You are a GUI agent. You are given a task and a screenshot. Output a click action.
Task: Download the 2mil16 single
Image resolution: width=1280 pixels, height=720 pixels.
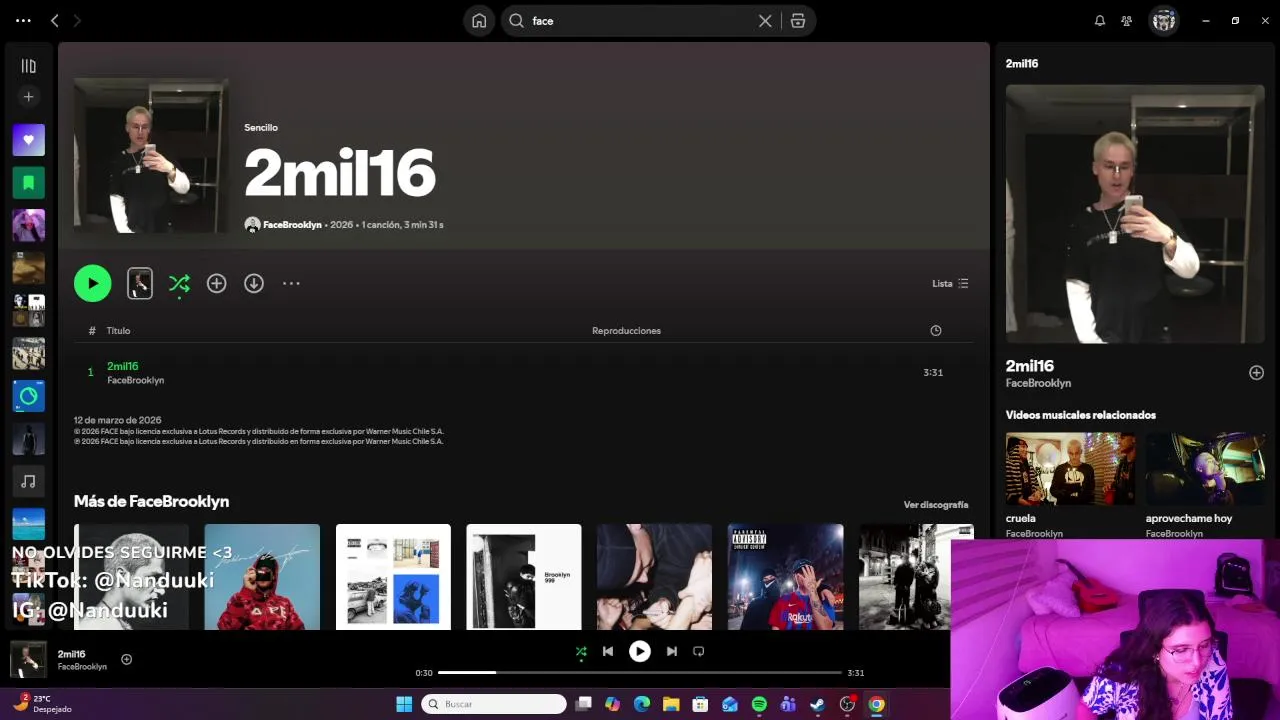click(x=254, y=284)
